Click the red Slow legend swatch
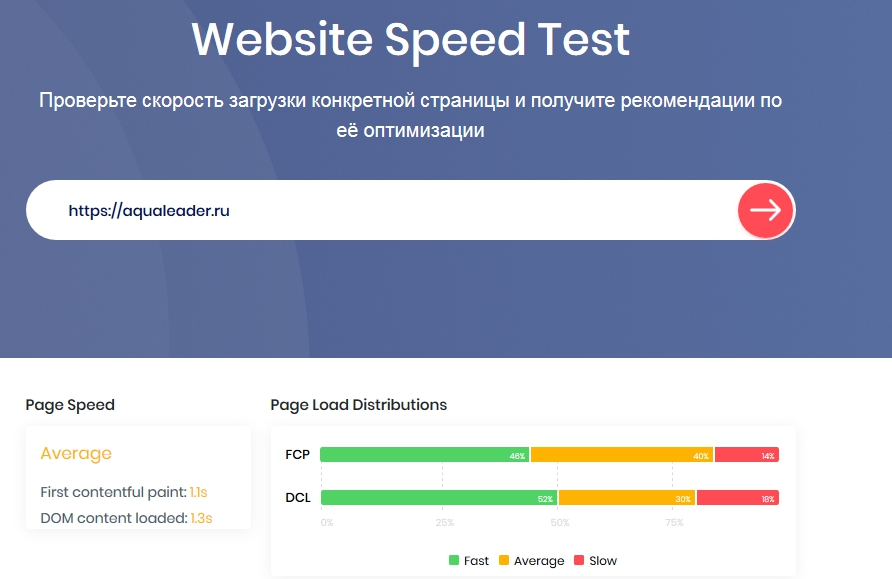This screenshot has width=892, height=579. (579, 561)
